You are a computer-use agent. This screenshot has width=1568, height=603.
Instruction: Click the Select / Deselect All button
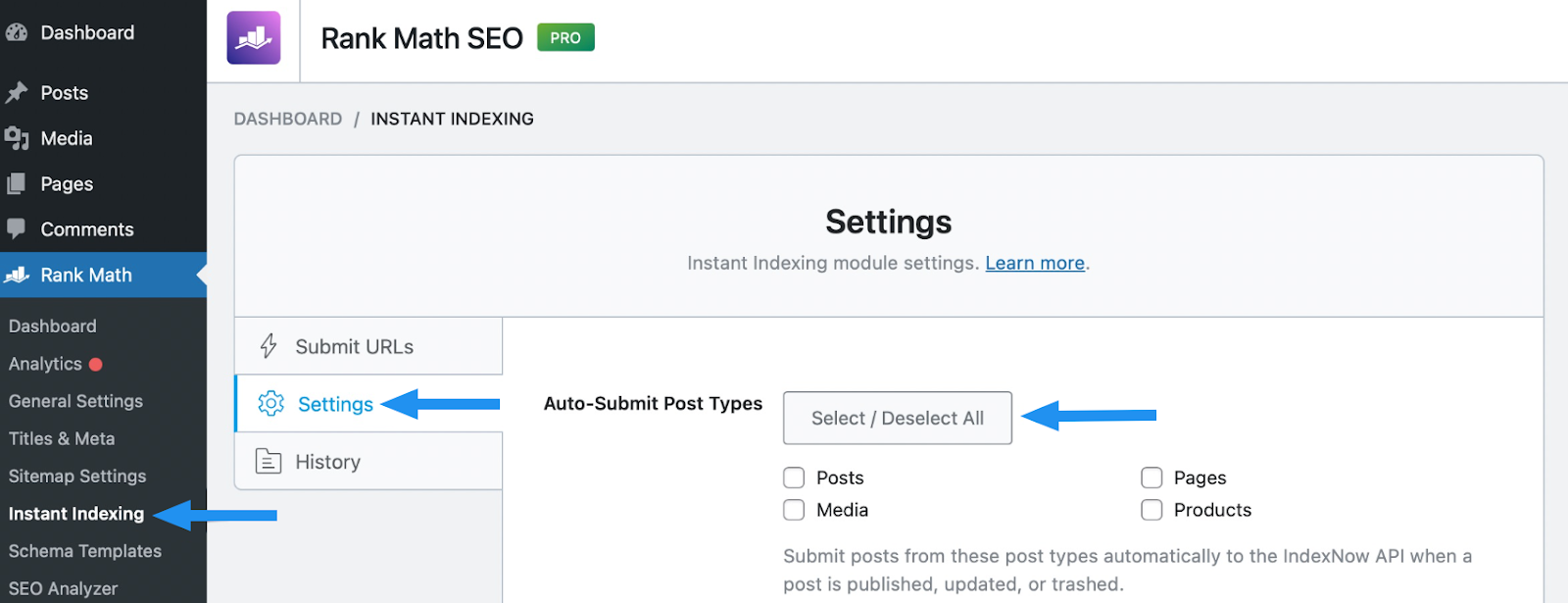pyautogui.click(x=898, y=418)
